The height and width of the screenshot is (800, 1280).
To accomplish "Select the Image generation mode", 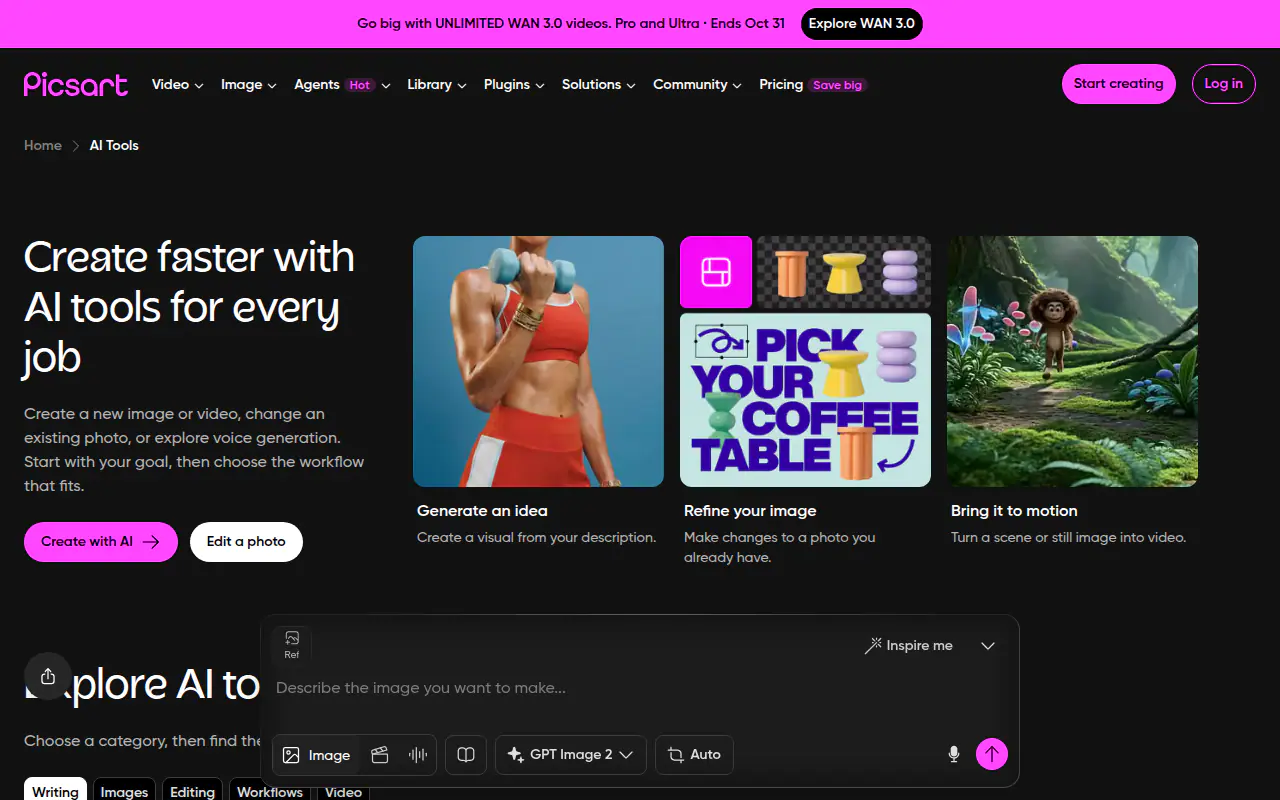I will [x=316, y=755].
